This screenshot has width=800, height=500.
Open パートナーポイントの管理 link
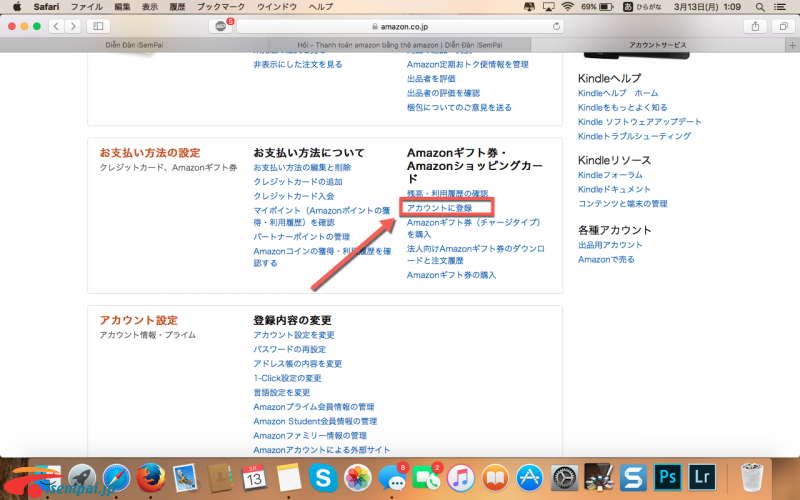302,237
